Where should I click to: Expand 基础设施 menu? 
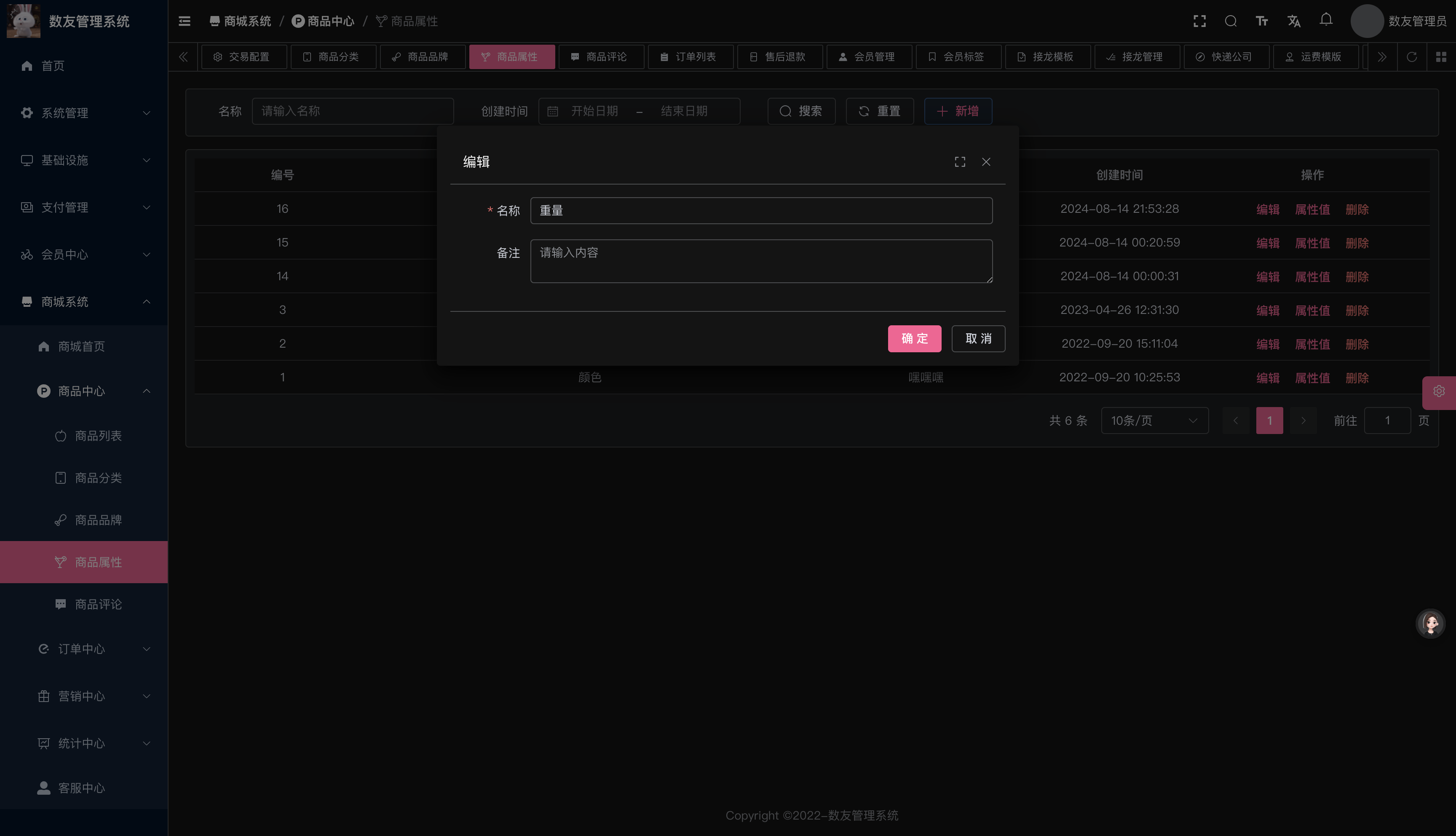pos(84,160)
